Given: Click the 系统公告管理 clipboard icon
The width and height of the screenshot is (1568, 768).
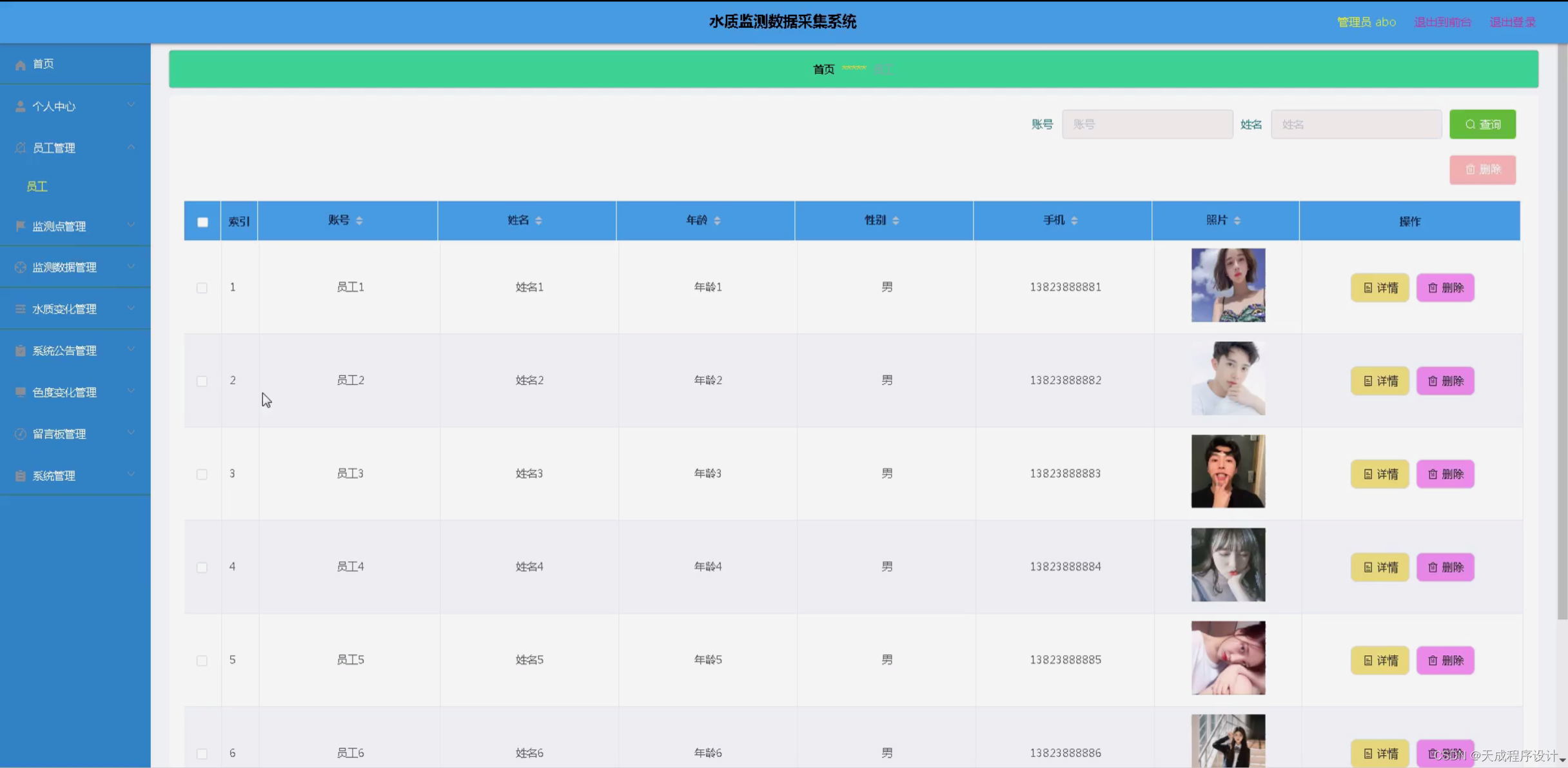Looking at the screenshot, I should pyautogui.click(x=21, y=351).
